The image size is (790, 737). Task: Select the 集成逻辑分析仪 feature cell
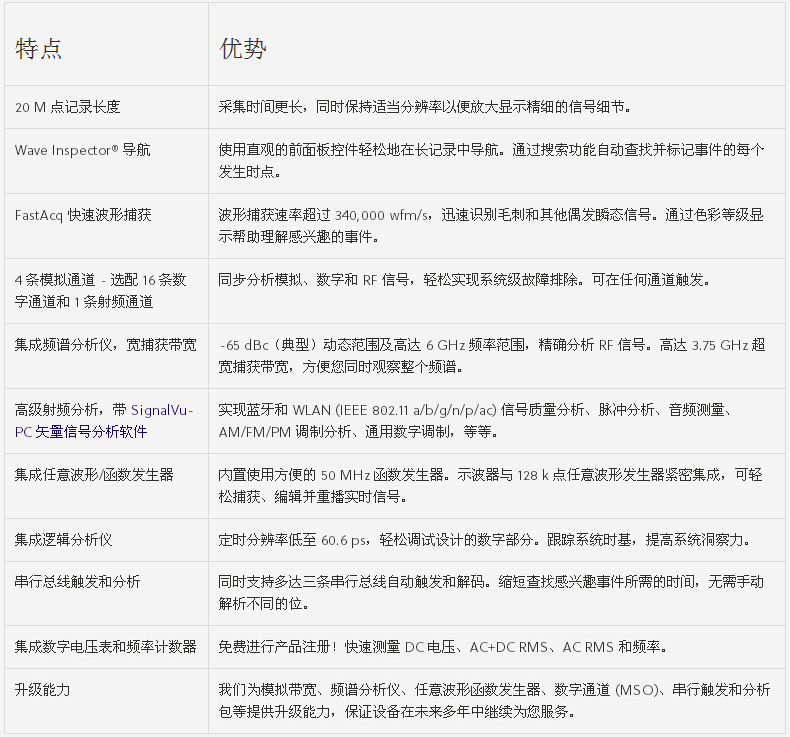(63, 540)
